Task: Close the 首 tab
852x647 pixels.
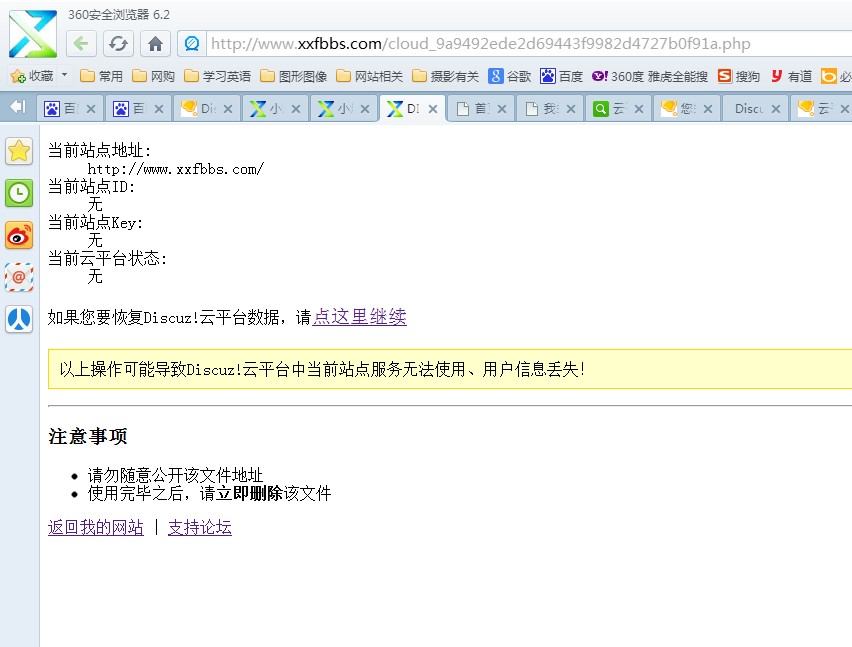Action: [x=502, y=109]
